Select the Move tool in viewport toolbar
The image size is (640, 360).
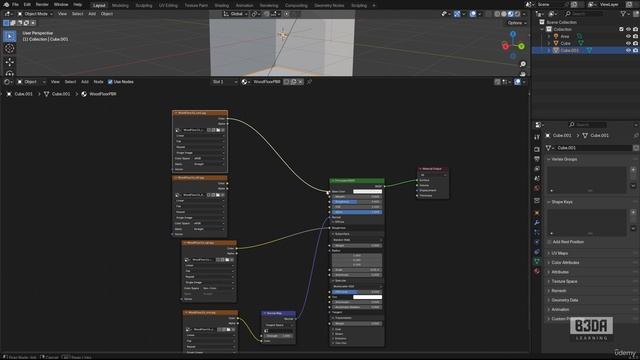coord(10,62)
